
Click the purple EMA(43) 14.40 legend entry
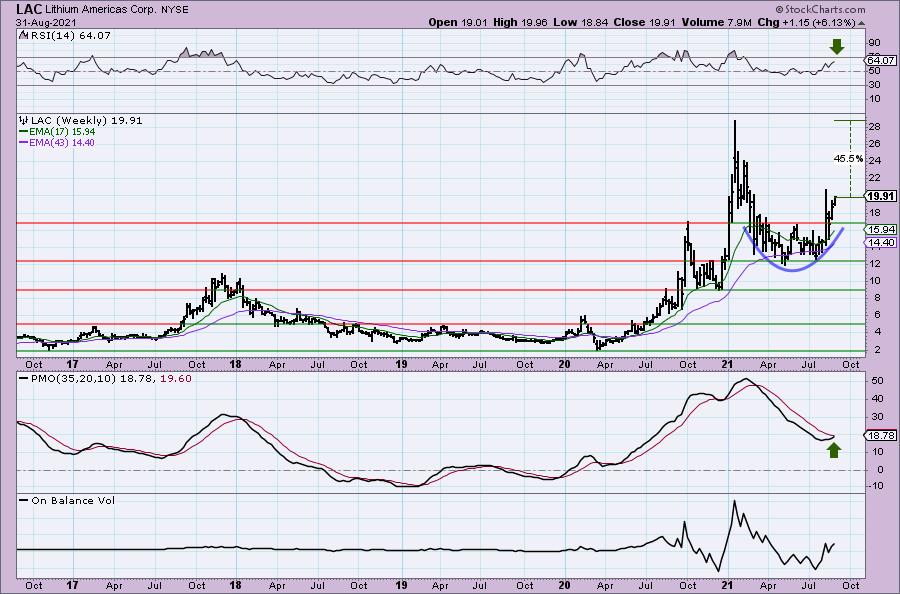(x=57, y=142)
